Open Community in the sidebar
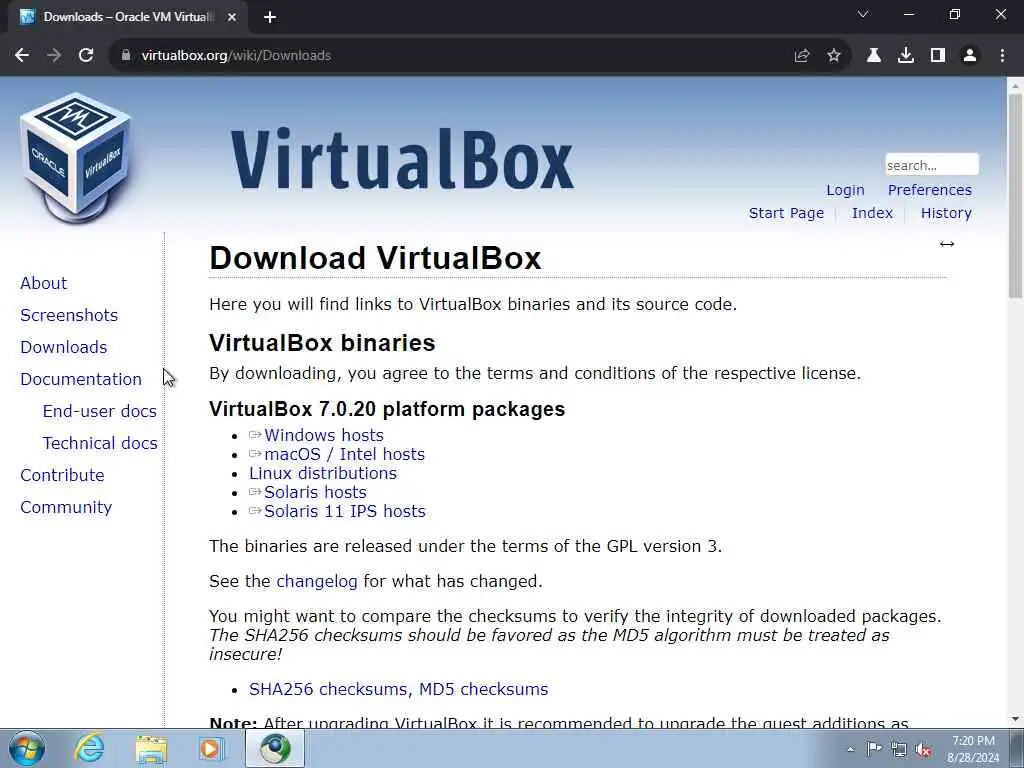The image size is (1024, 768). coord(66,507)
